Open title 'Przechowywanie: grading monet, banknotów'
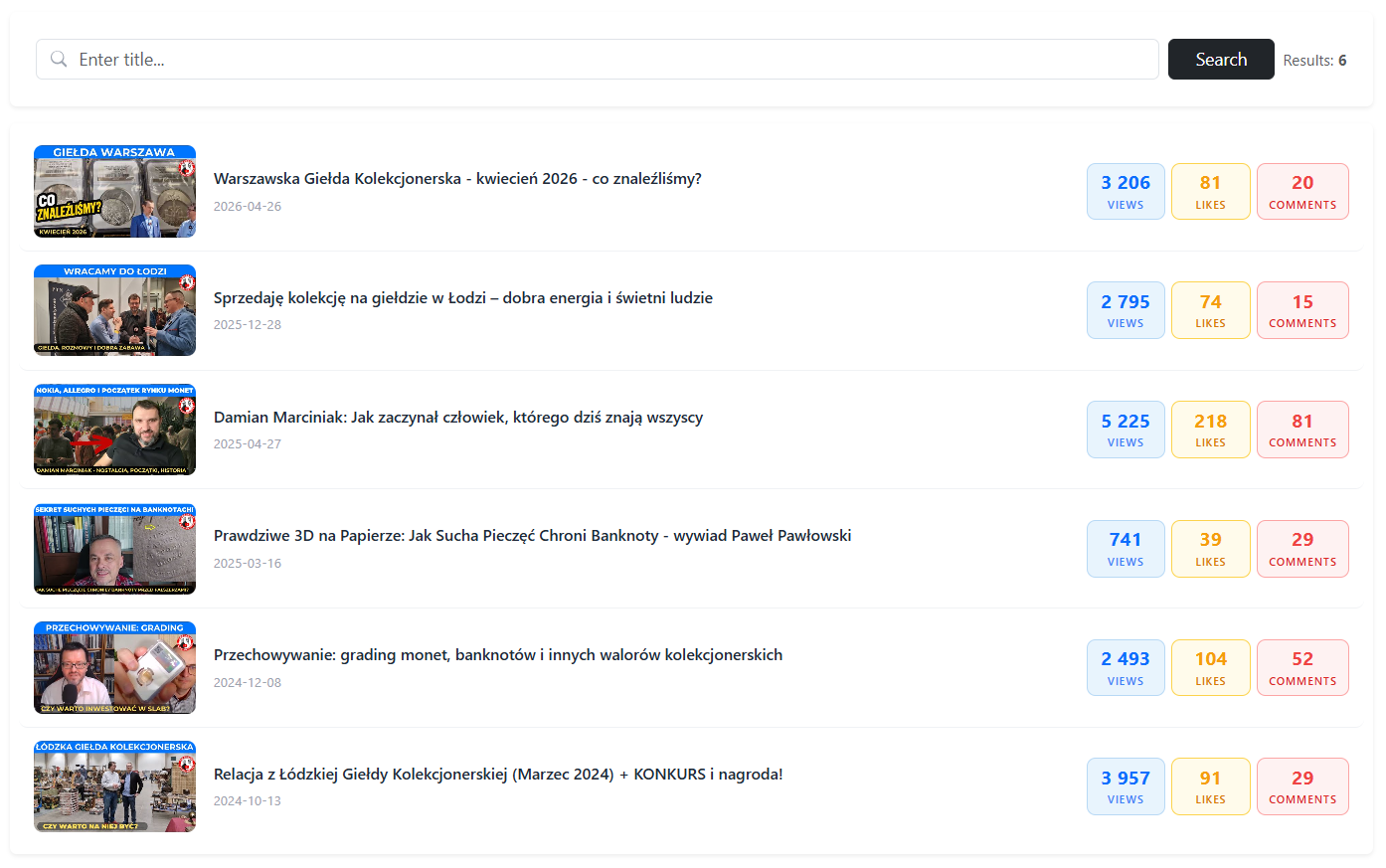 click(x=498, y=655)
